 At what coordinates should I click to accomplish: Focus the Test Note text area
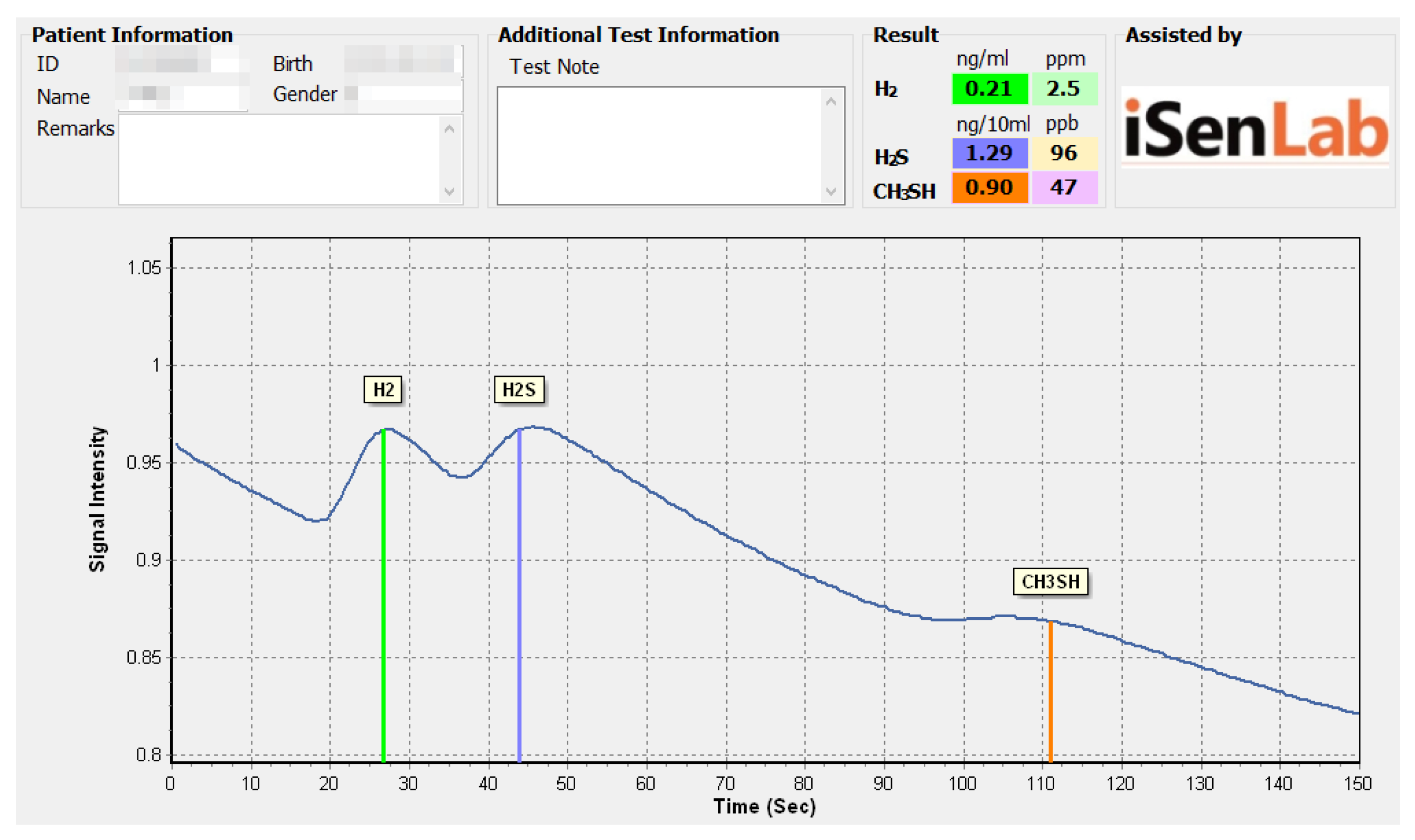click(660, 146)
